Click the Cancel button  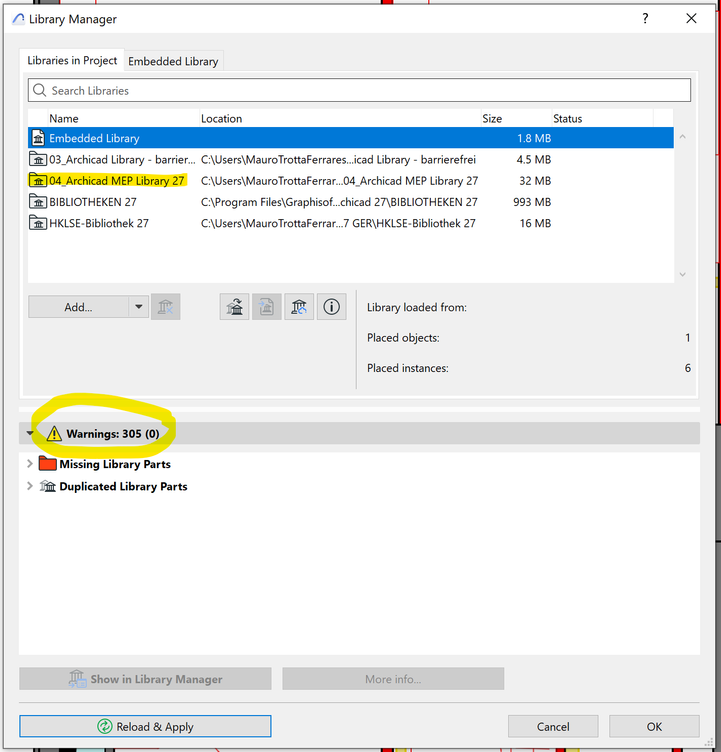(553, 726)
